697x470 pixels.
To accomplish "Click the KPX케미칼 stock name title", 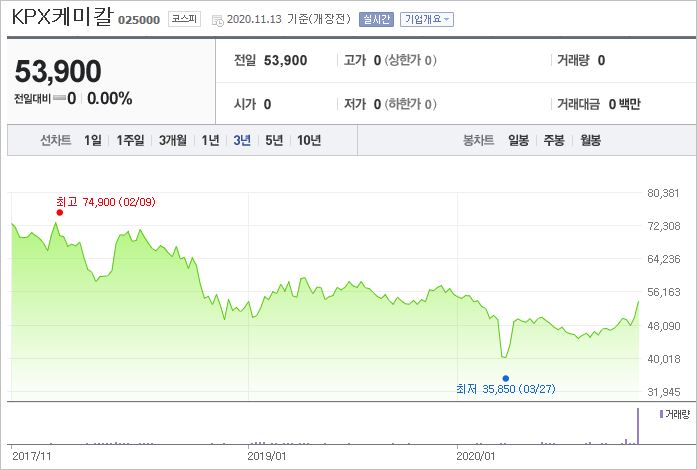I will (62, 17).
